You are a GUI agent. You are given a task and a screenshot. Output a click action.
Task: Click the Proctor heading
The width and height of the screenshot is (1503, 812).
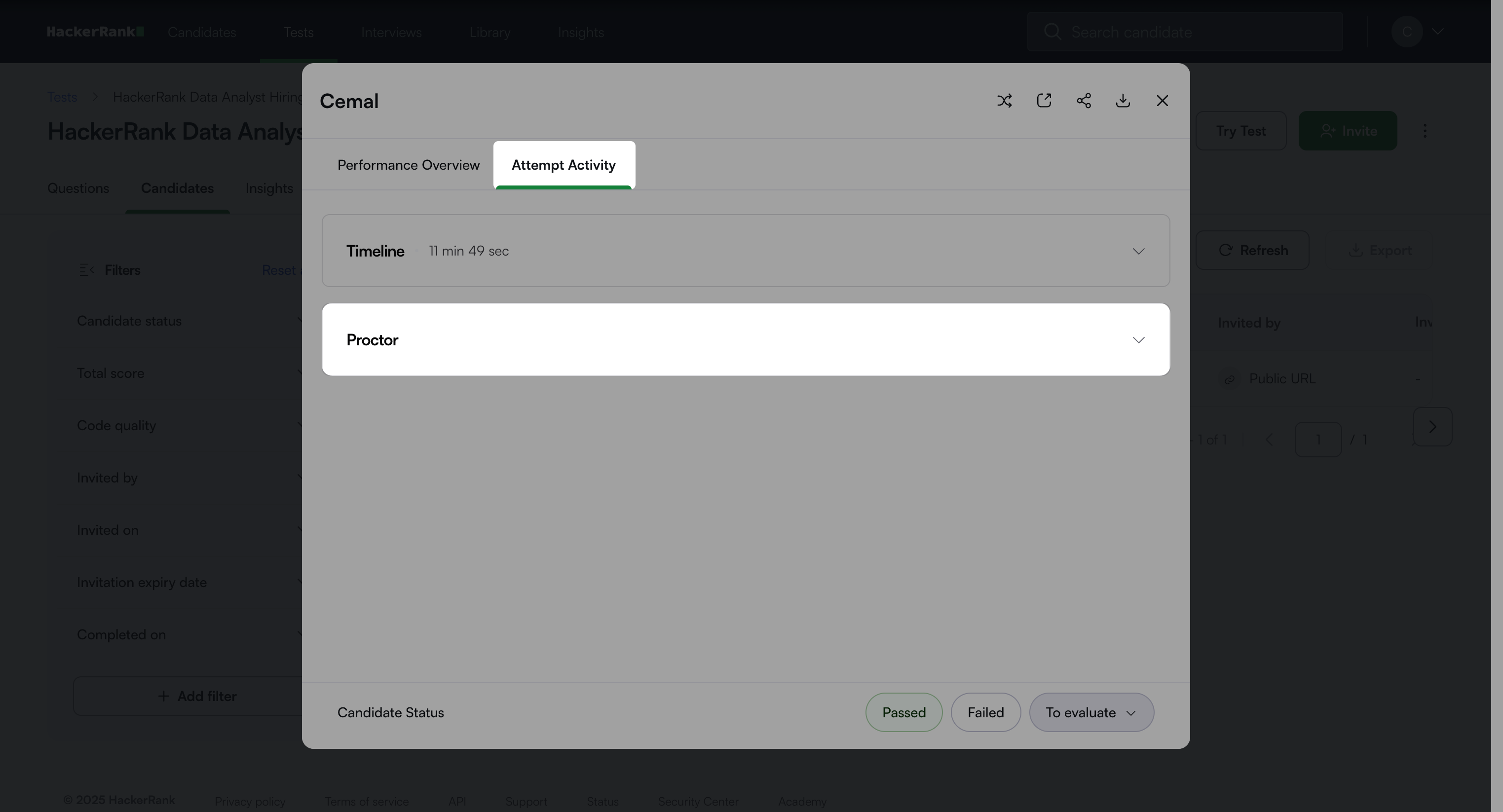(x=372, y=340)
